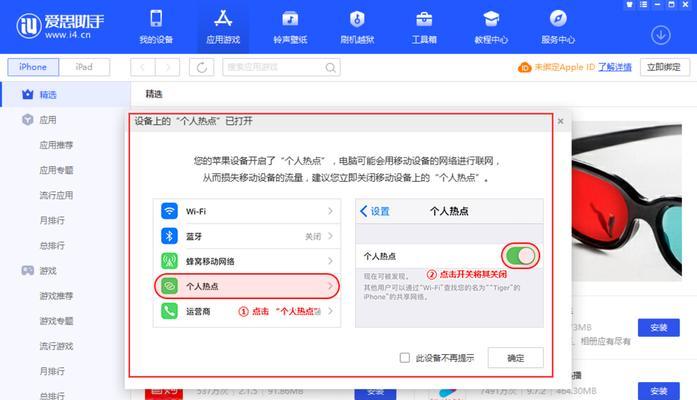This screenshot has width=697, height=400.
Task: Click the 蜂窝移动网络 cellular icon
Action: (x=169, y=261)
